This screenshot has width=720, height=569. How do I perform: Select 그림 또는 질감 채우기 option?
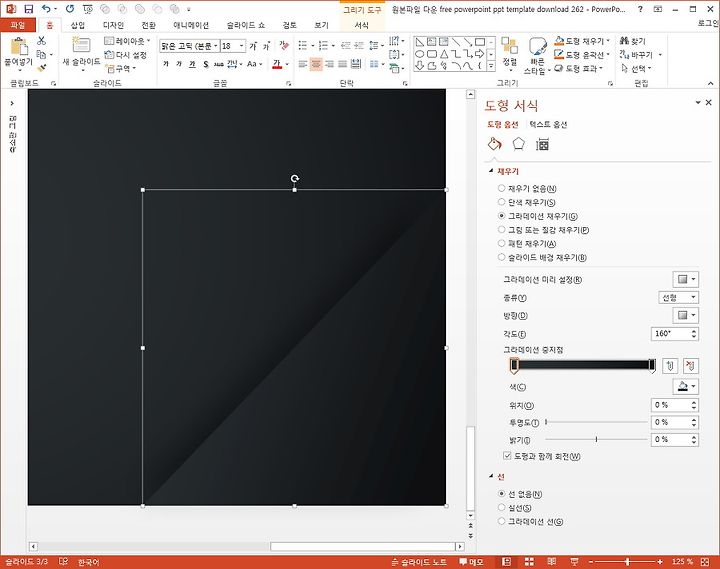[x=543, y=230]
